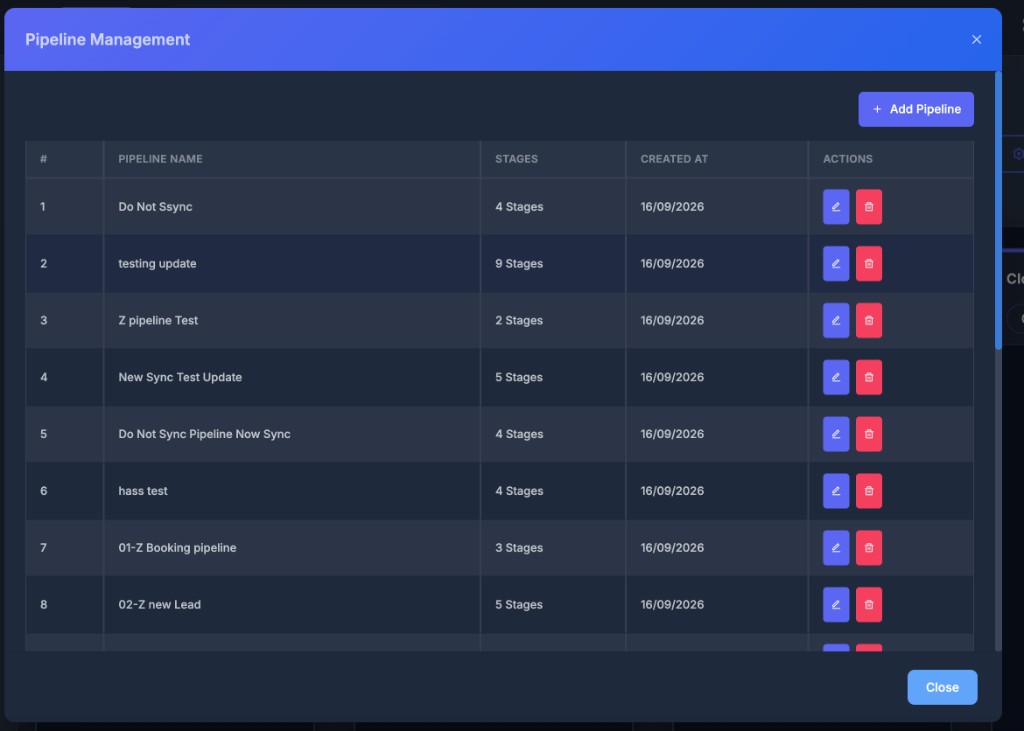Edit the New Sync Test Update pipeline
The width and height of the screenshot is (1024, 731).
836,377
